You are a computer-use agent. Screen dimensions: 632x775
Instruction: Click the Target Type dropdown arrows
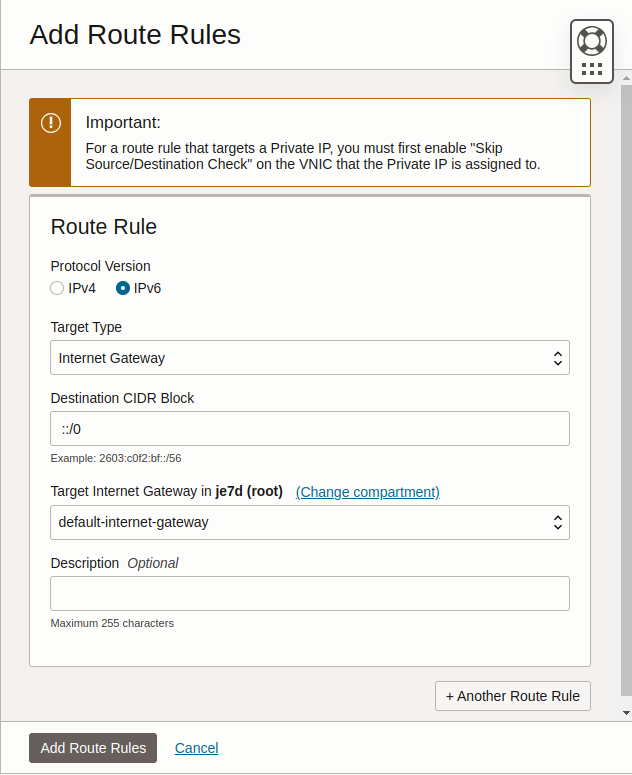pyautogui.click(x=557, y=358)
